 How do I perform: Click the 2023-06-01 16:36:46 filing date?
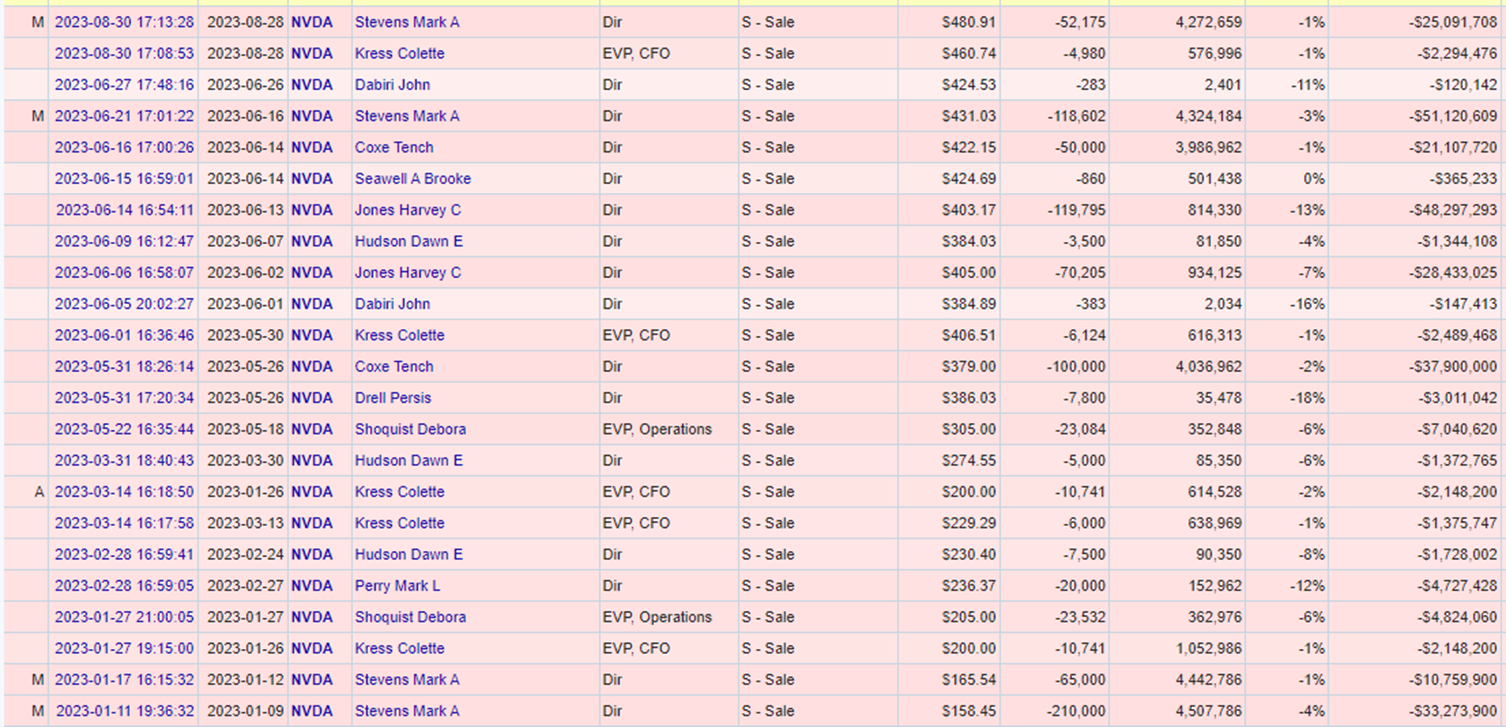124,335
